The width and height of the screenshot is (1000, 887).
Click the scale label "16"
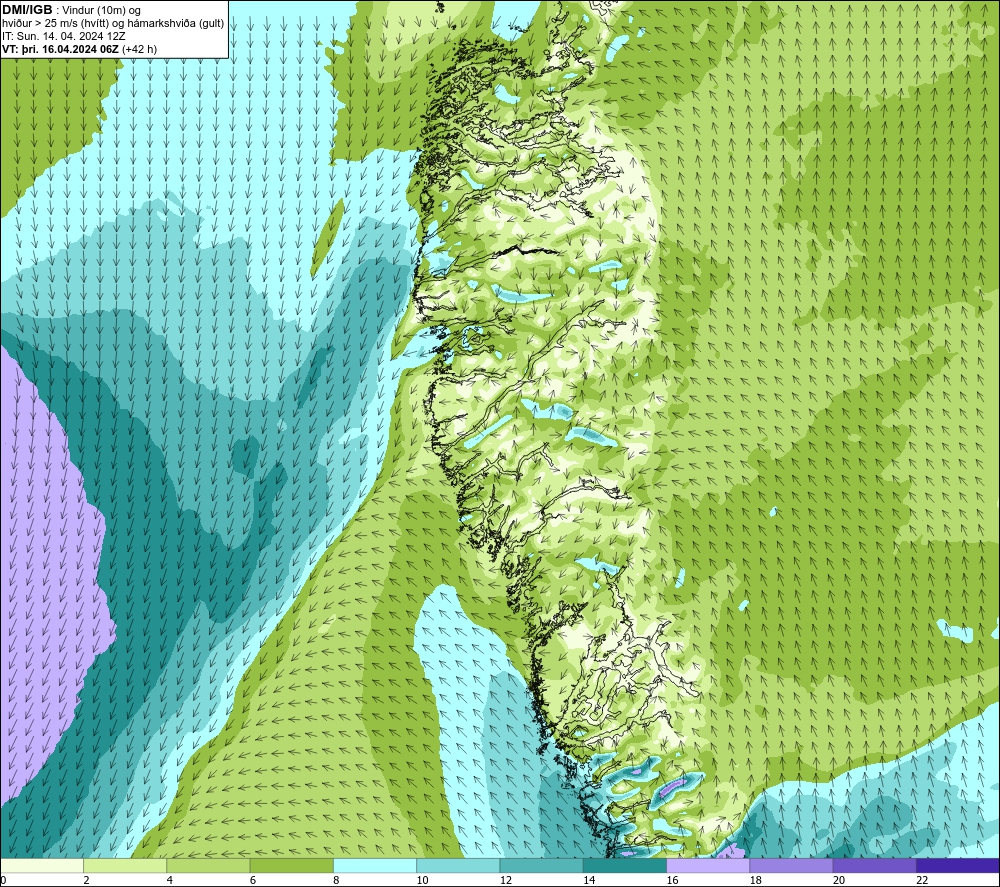(x=672, y=881)
